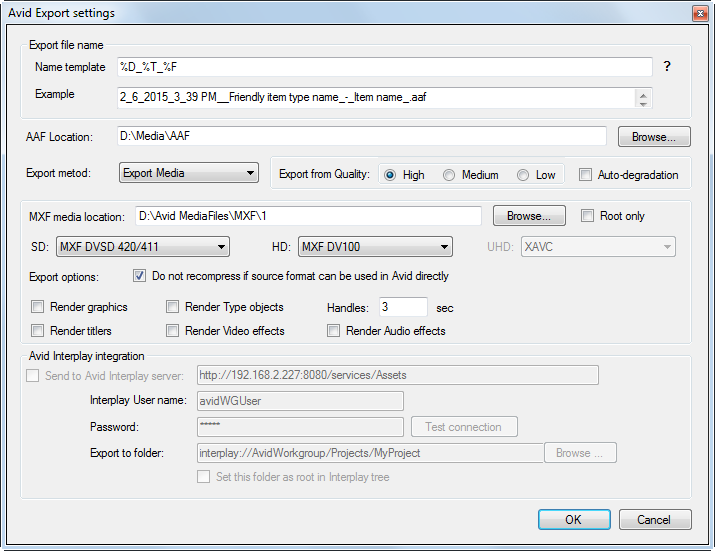This screenshot has width=715, height=551.
Task: Click the Test connection button
Action: (464, 427)
